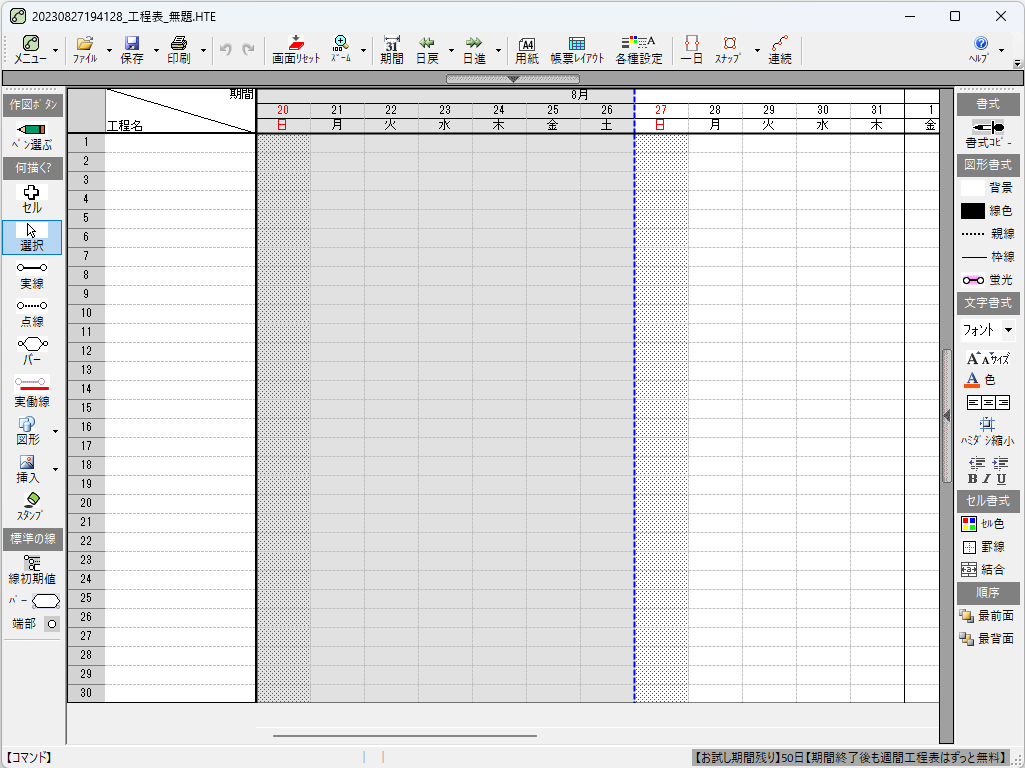1025x768 pixels.
Task: Choose the 親線 dotted style
Action: 988,234
